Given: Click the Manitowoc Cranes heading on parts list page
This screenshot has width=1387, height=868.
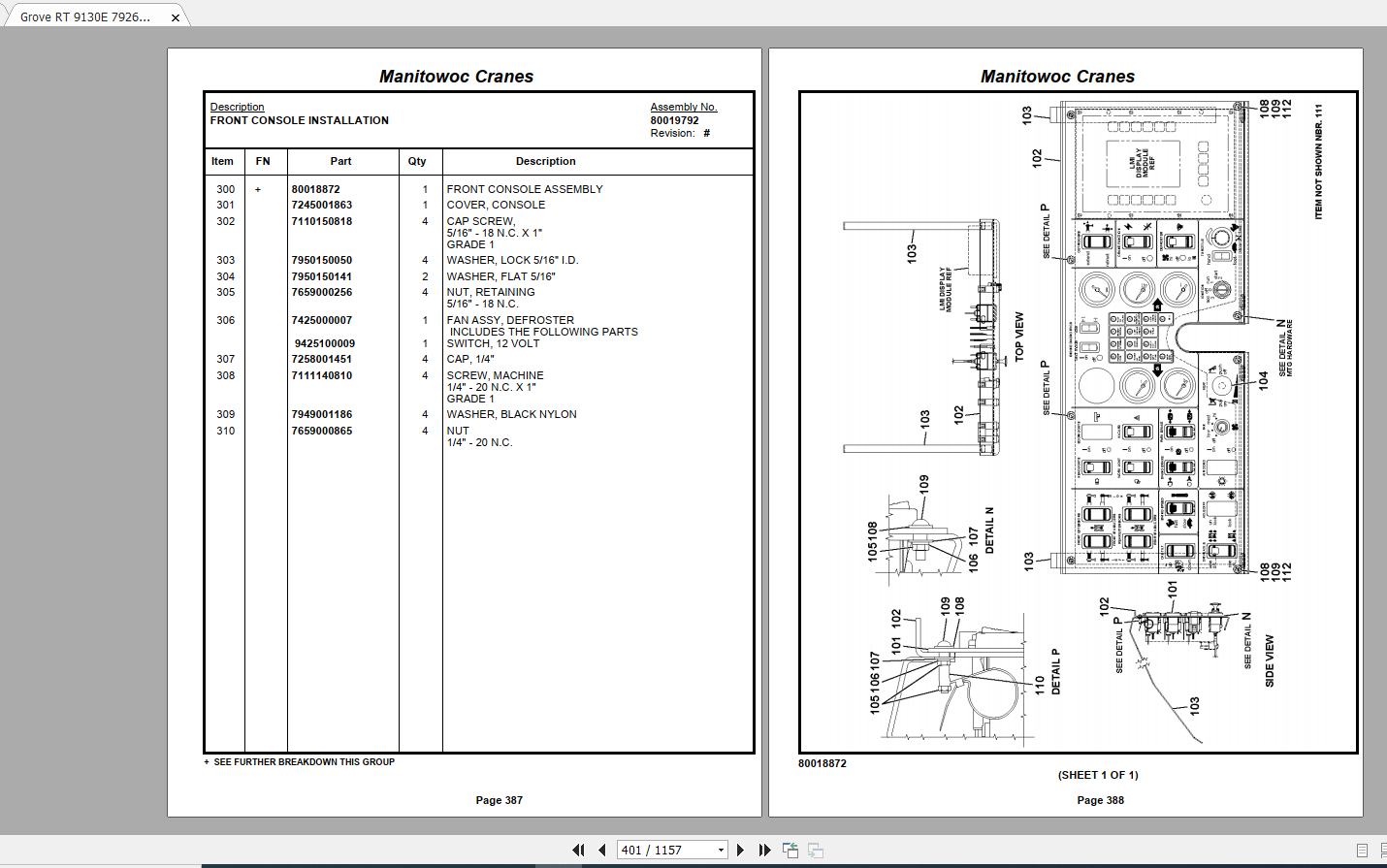Looking at the screenshot, I should [457, 77].
